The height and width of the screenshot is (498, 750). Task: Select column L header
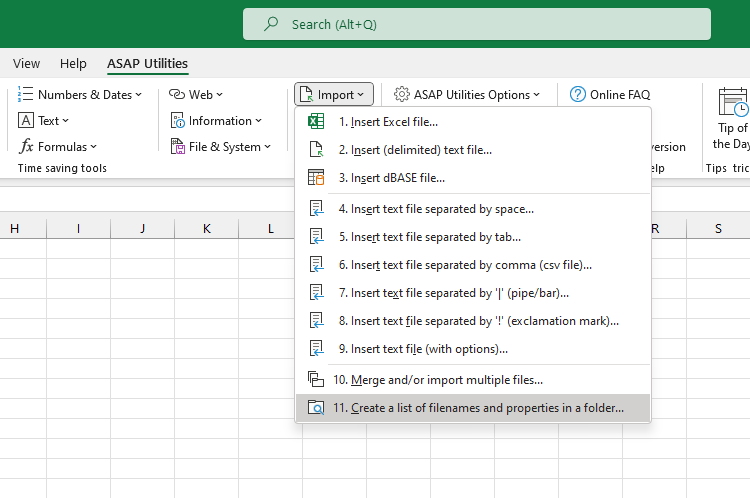(267, 229)
